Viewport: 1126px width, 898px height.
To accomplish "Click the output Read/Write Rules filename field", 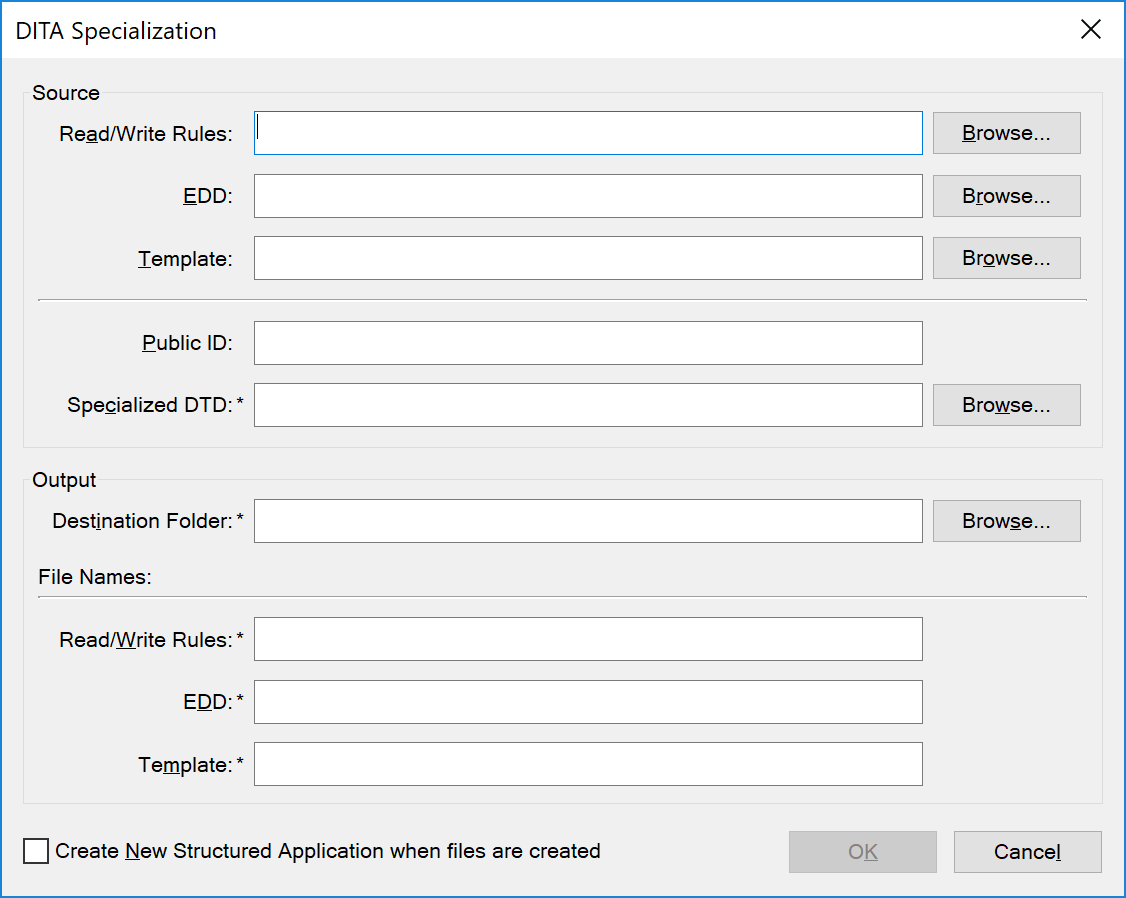I will click(x=588, y=639).
